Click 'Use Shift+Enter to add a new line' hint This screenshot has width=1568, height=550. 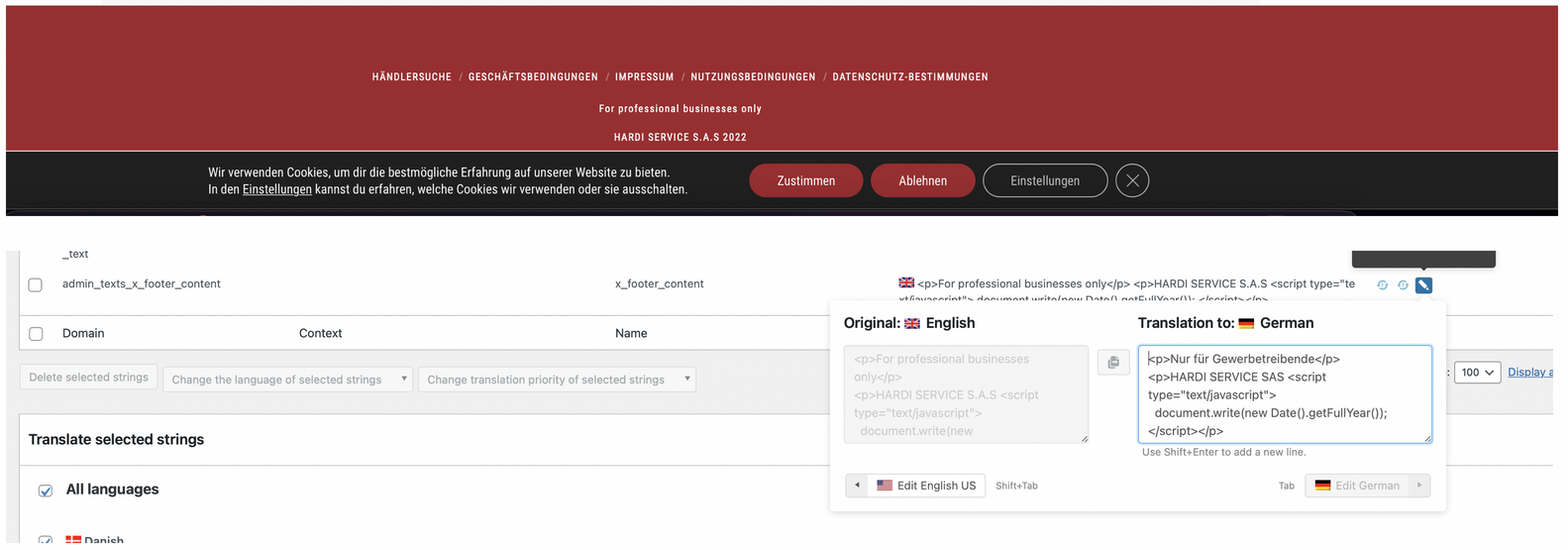point(1224,452)
